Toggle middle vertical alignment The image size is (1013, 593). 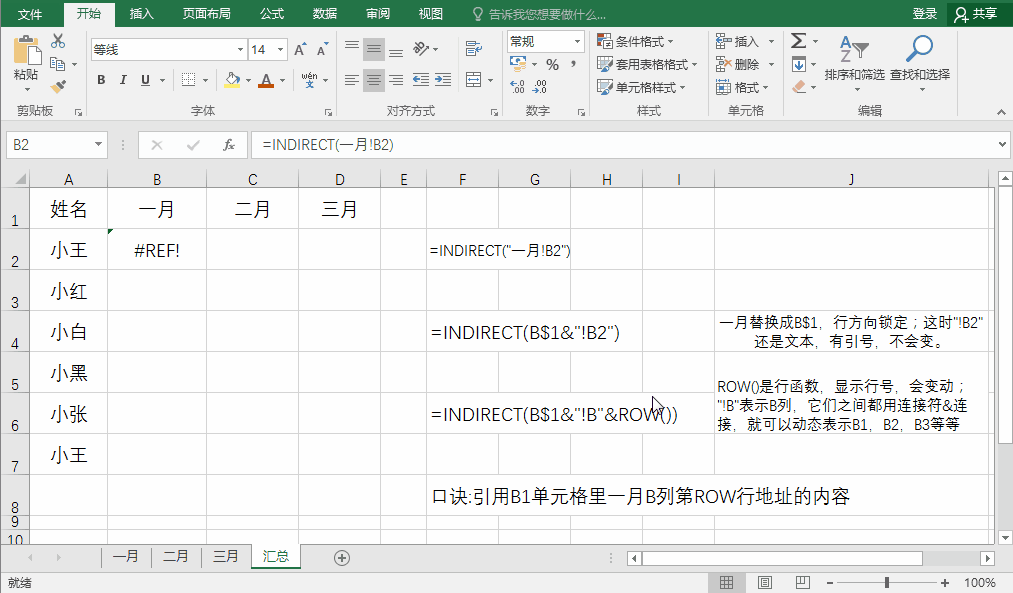373,49
